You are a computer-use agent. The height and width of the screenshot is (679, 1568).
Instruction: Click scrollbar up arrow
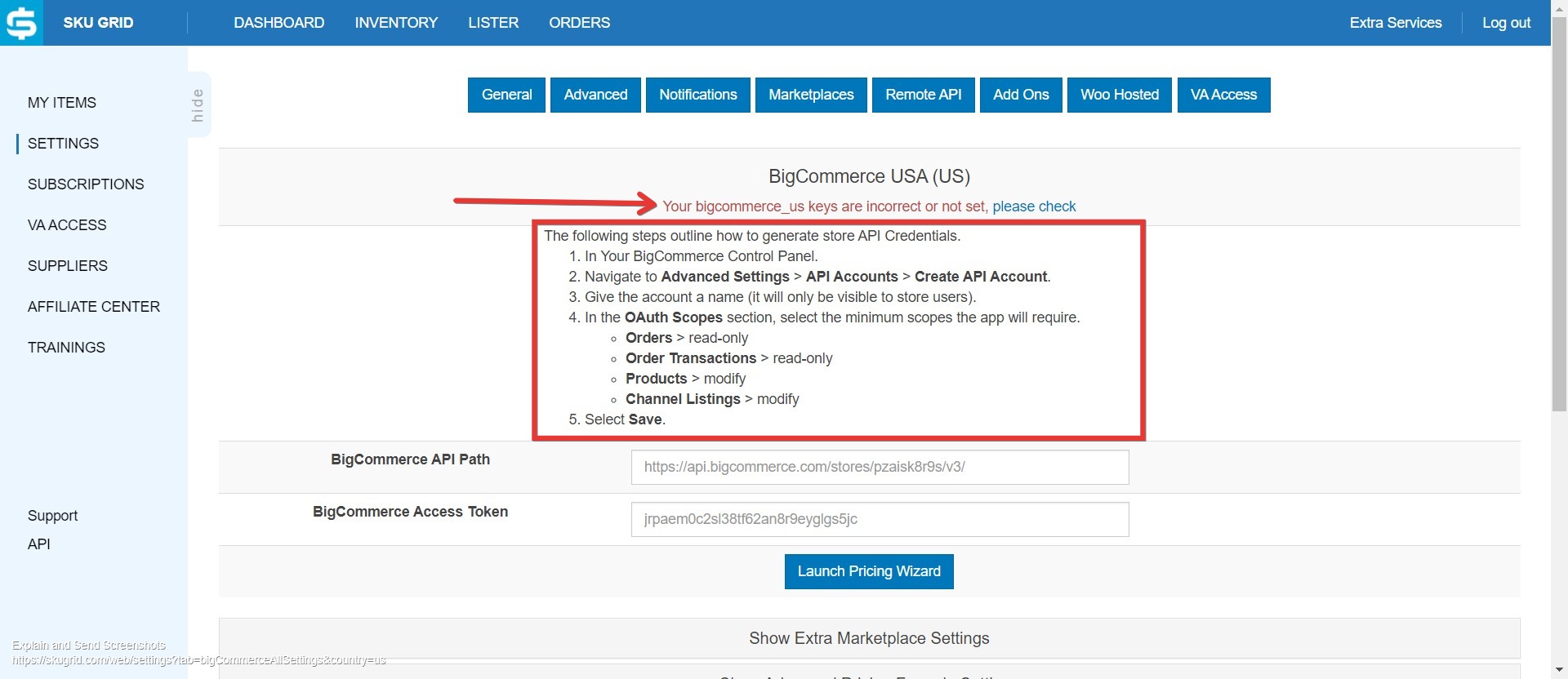1559,7
